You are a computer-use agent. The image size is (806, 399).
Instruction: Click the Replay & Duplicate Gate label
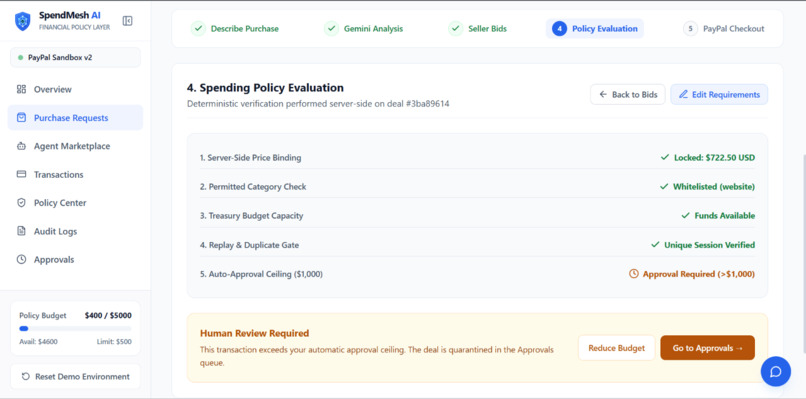click(x=249, y=245)
